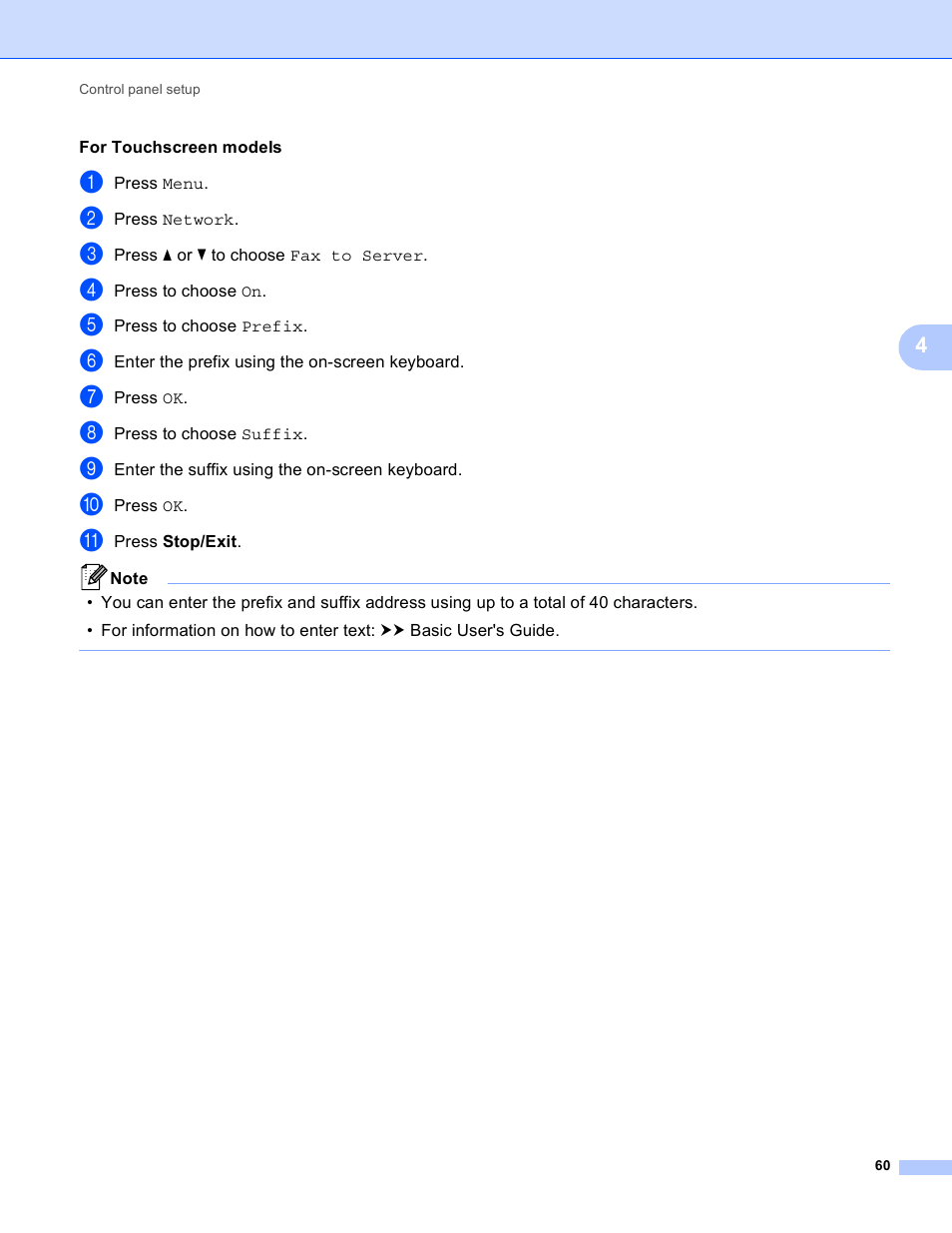952x1233 pixels.
Task: Click the step 6 numbered bullet
Action: [x=92, y=360]
